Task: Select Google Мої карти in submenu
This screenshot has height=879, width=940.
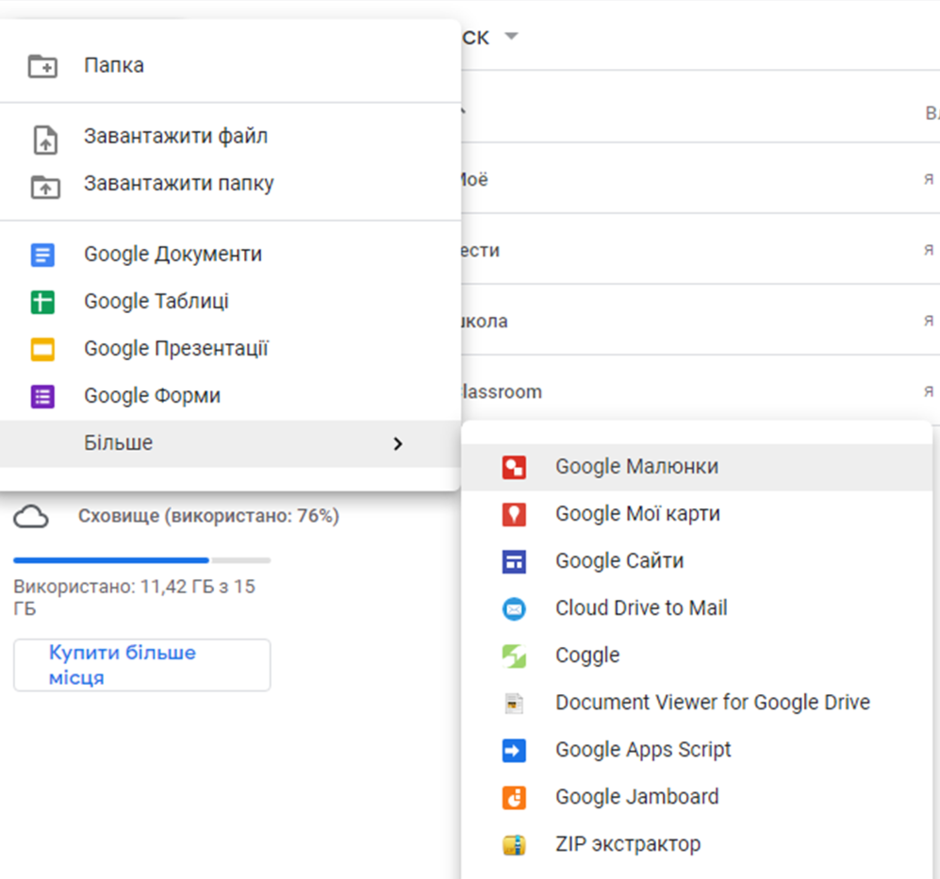Action: [x=697, y=514]
